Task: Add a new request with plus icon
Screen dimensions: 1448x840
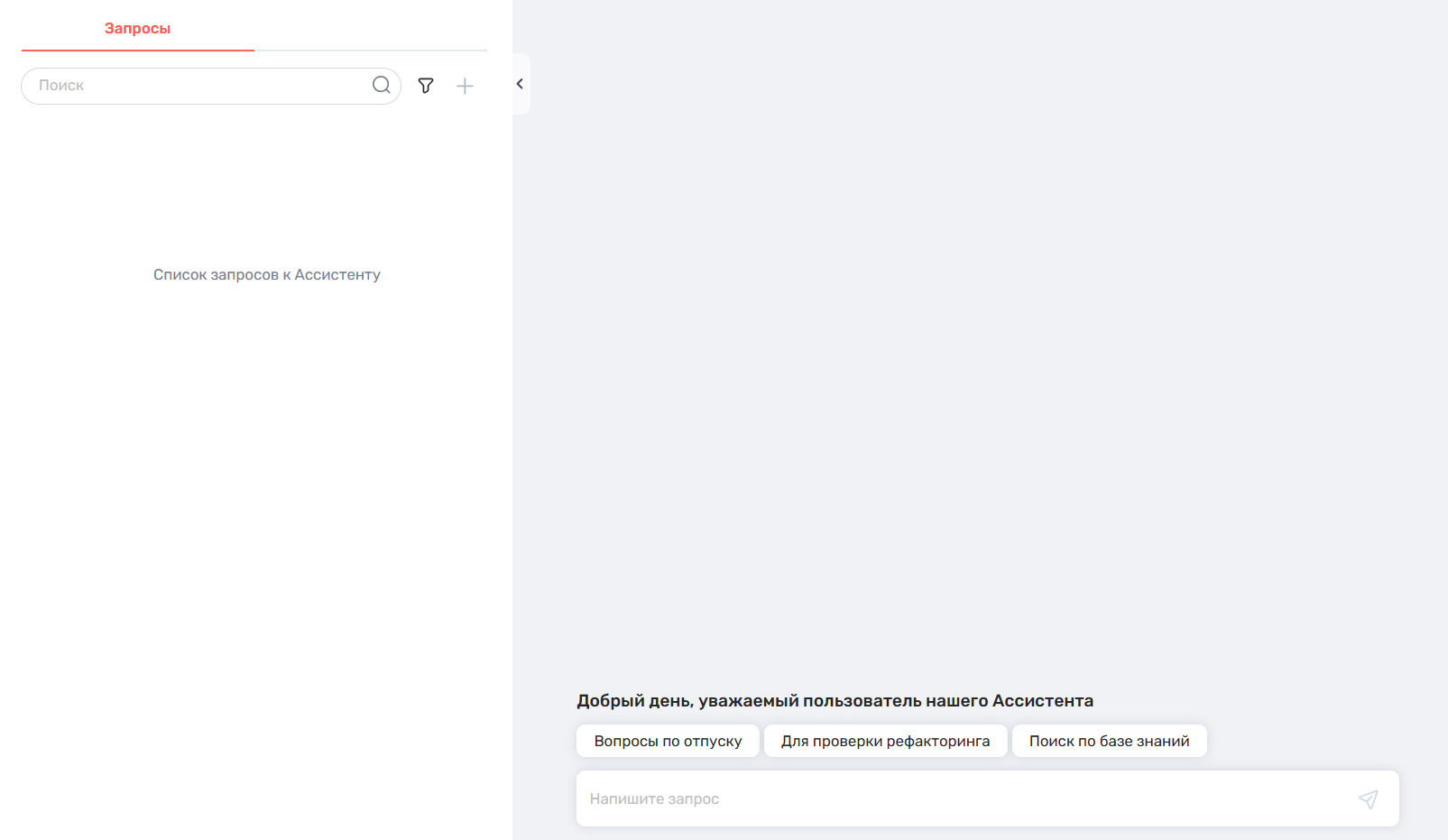Action: tap(465, 86)
